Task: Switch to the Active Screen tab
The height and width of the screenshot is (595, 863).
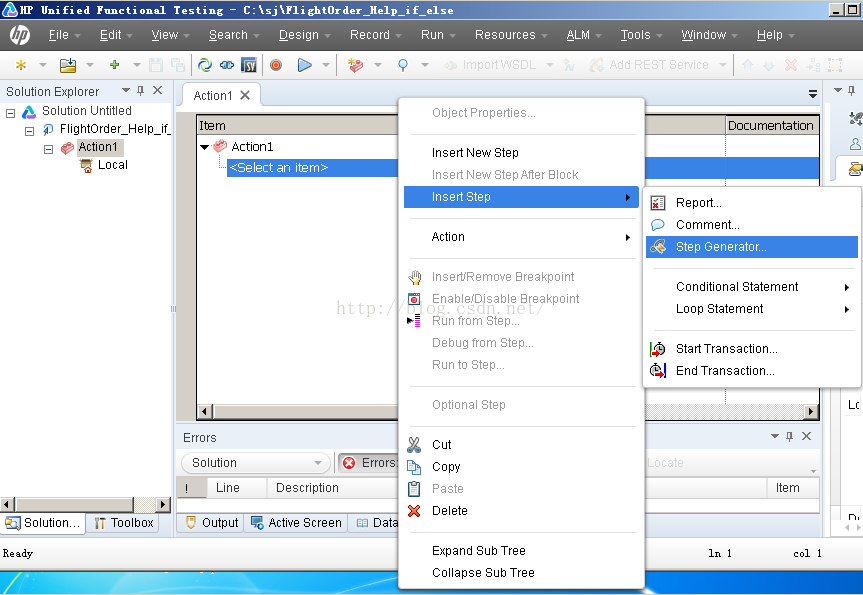Action: pyautogui.click(x=296, y=522)
